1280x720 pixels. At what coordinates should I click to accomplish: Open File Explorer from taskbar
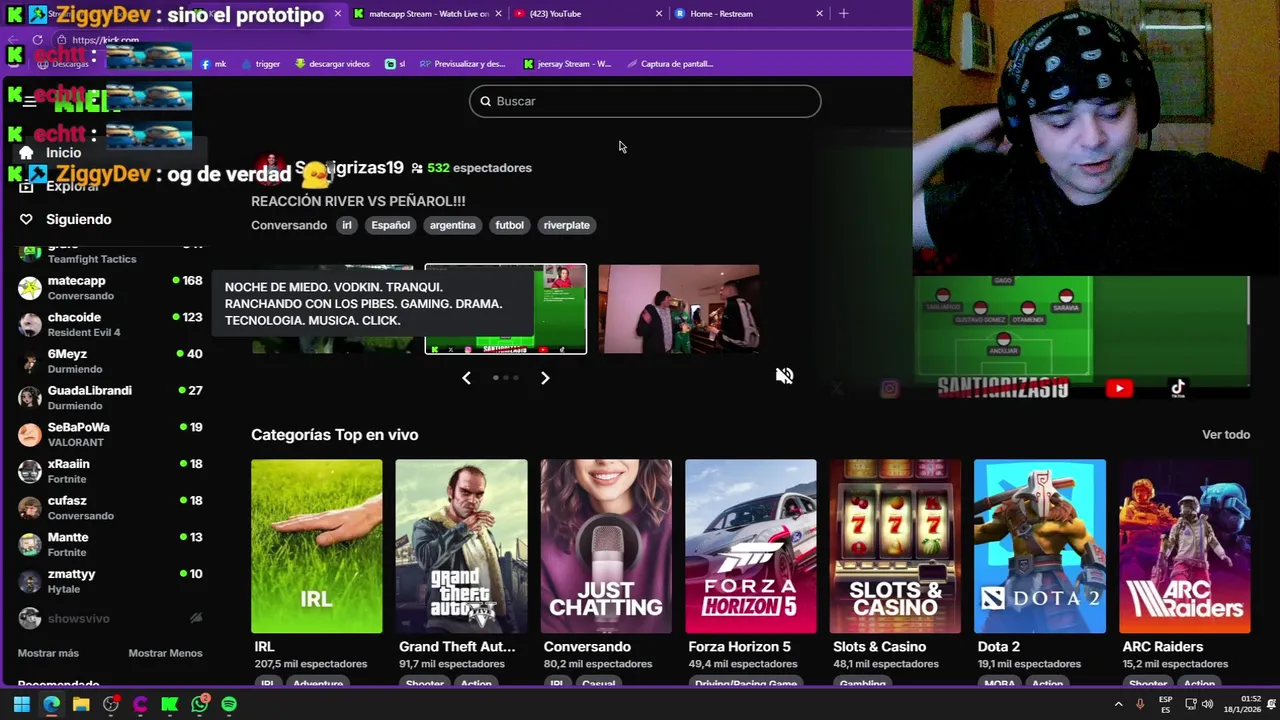[81, 704]
